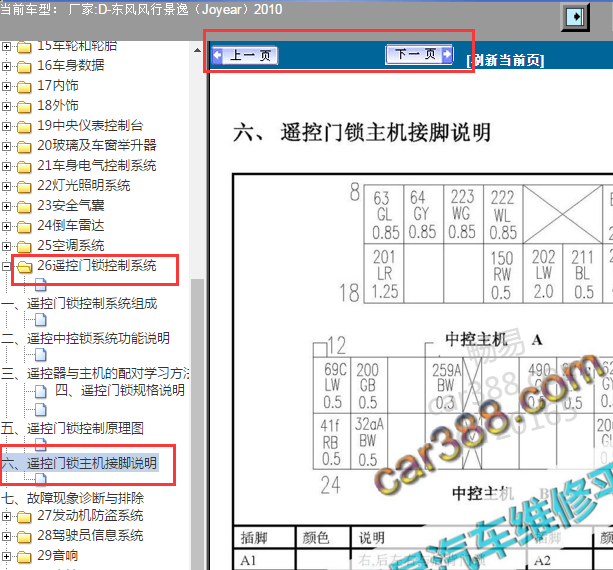The height and width of the screenshot is (570, 613).
Task: Click the tree panel vertical scrollbar thumb
Action: point(197,424)
